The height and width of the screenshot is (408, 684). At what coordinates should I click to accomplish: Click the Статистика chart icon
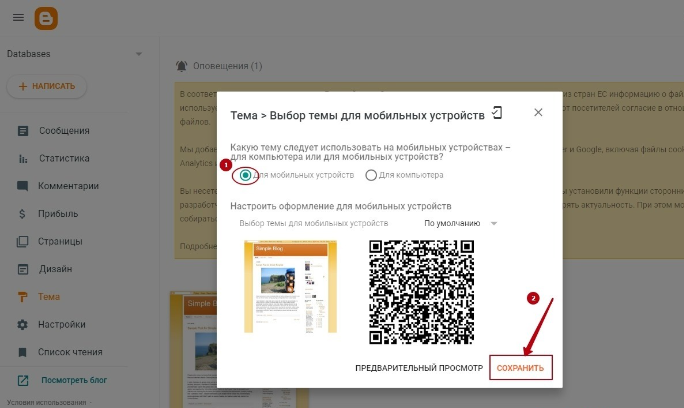(x=23, y=158)
